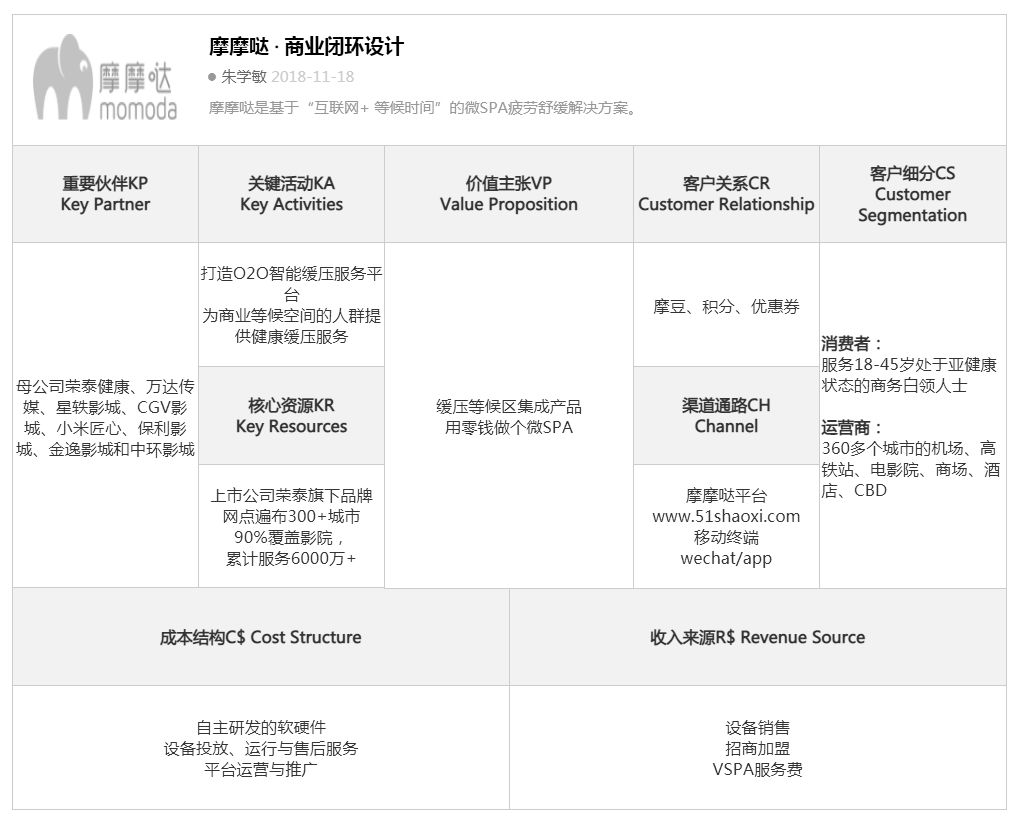This screenshot has height=822, width=1020.
Task: Select the 渠道通路CH Channel header
Action: (x=726, y=416)
